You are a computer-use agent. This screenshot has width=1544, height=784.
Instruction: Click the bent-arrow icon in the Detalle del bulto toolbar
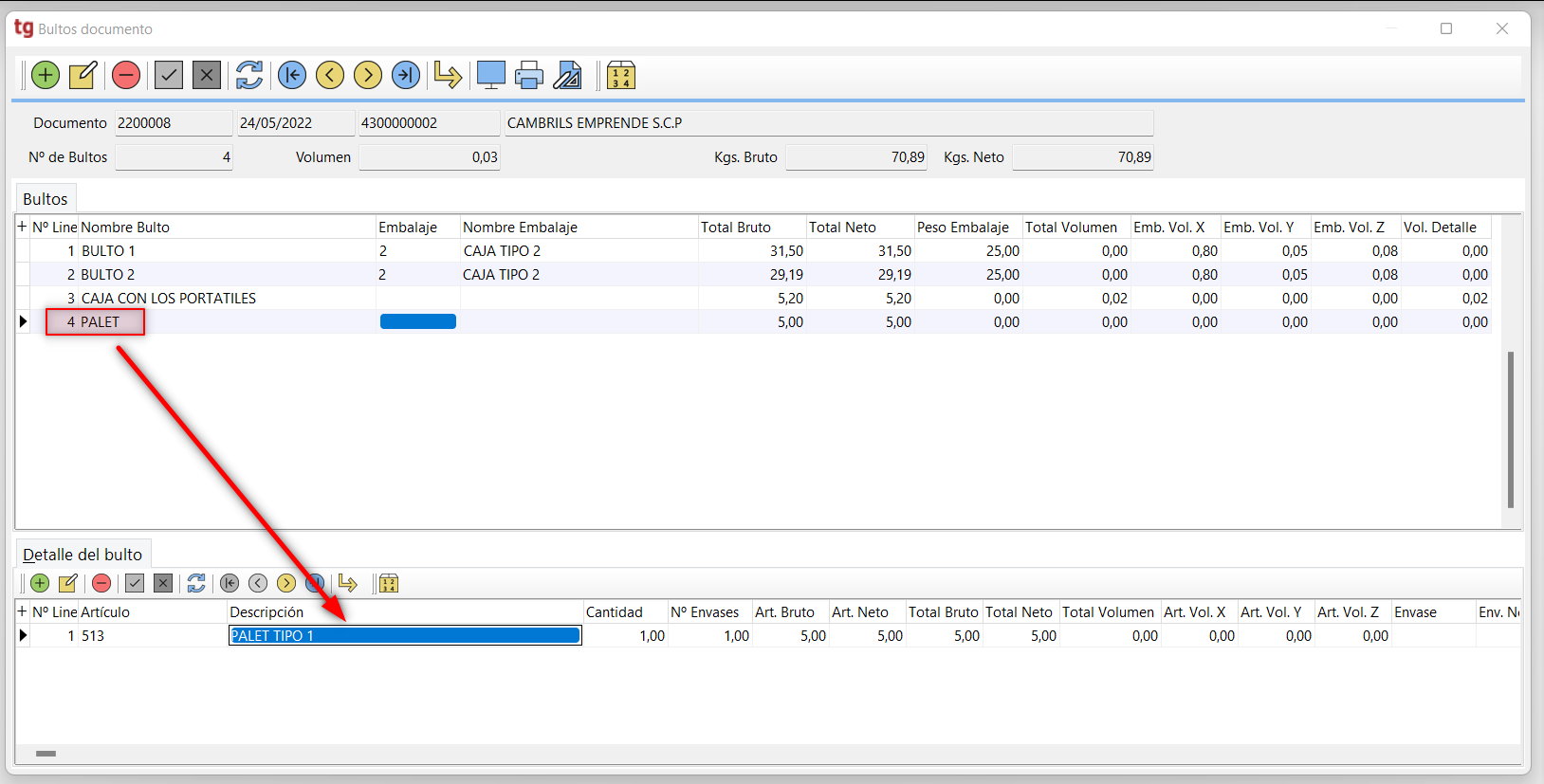[348, 583]
